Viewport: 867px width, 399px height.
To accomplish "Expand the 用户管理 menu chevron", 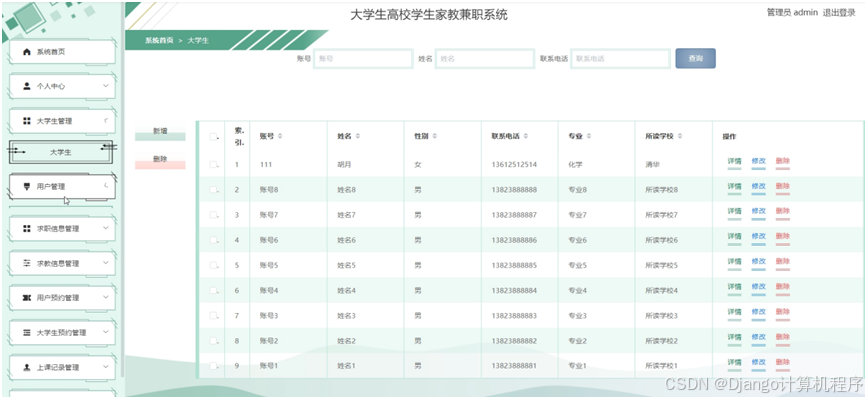I will [106, 186].
